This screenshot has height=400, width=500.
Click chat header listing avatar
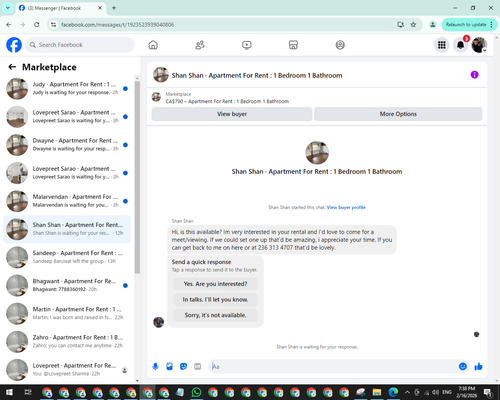(161, 75)
